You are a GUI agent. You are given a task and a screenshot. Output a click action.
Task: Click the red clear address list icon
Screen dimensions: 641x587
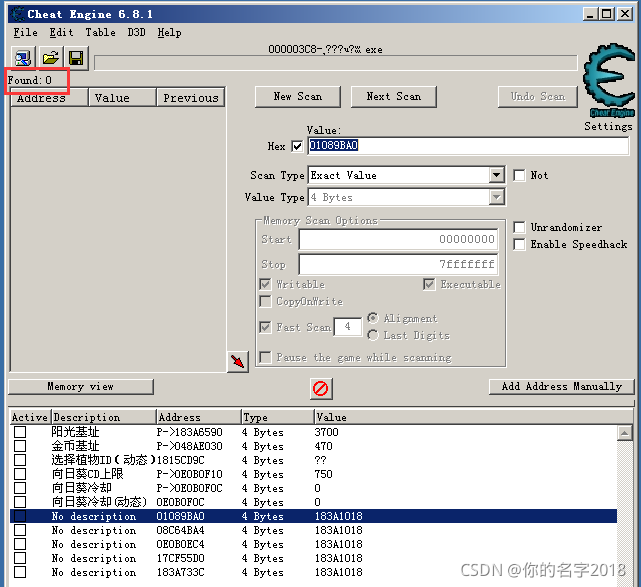click(320, 388)
